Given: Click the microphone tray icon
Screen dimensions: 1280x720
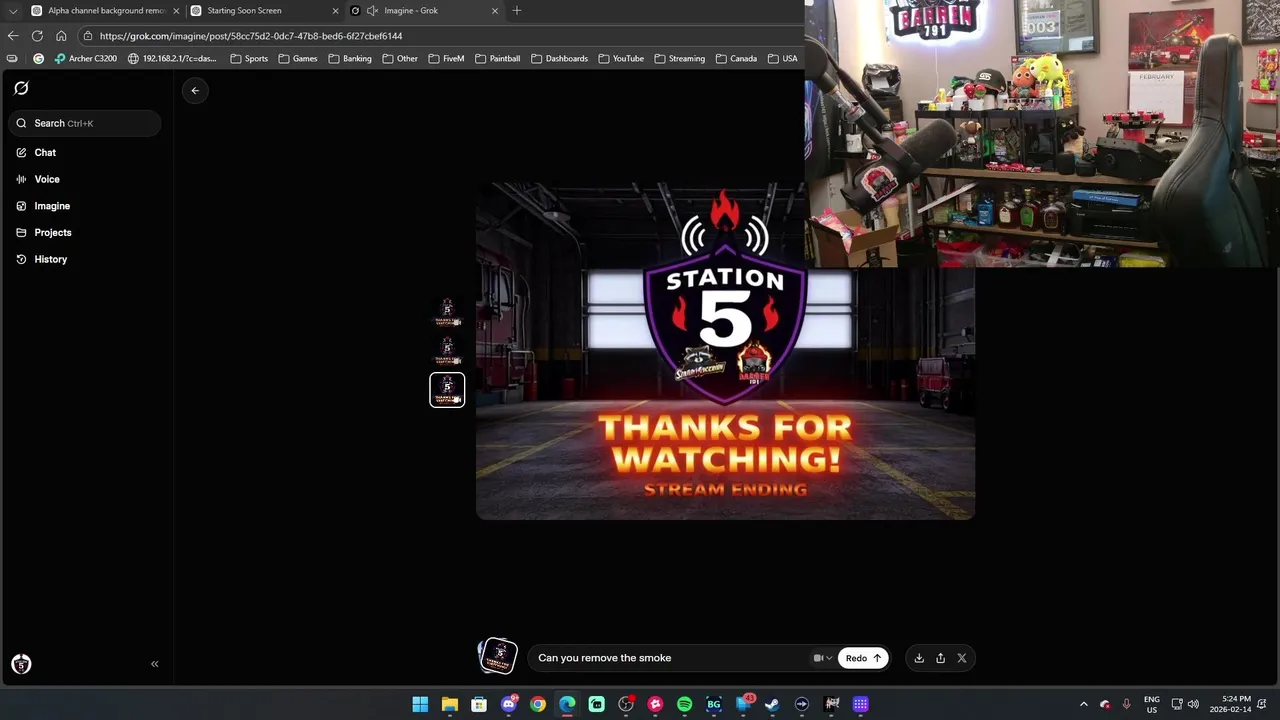Looking at the screenshot, I should tap(1127, 704).
